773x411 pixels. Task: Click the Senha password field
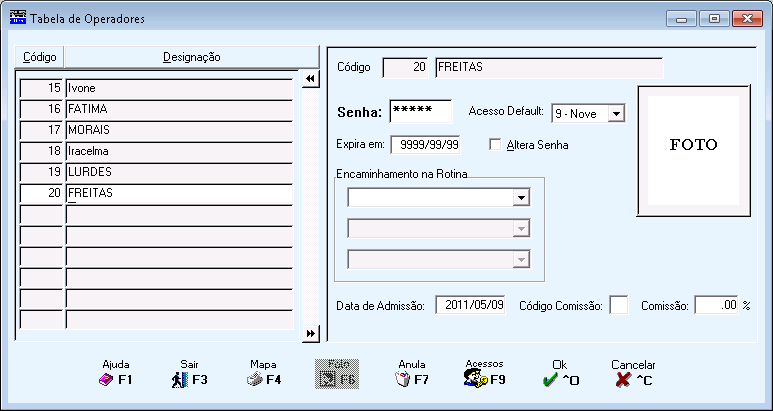click(421, 111)
